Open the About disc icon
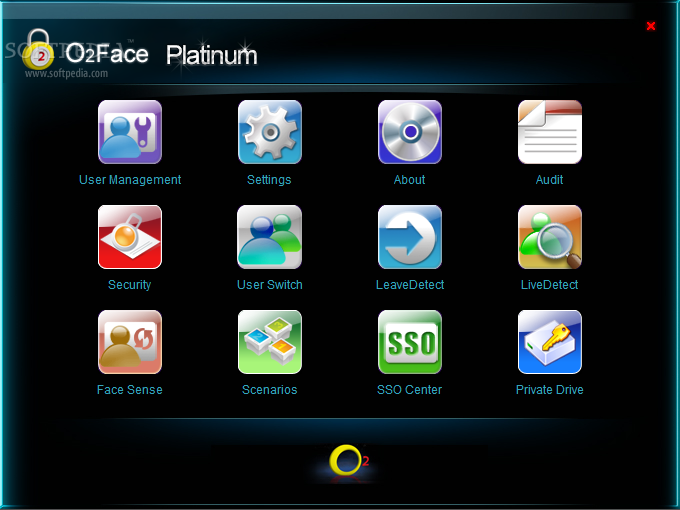 (410, 132)
